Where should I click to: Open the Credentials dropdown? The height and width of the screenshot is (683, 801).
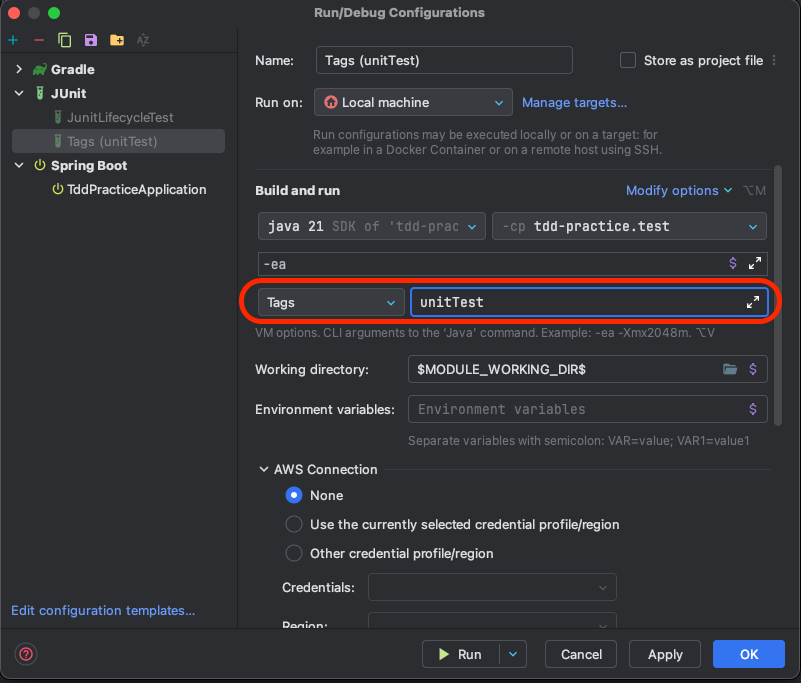492,587
